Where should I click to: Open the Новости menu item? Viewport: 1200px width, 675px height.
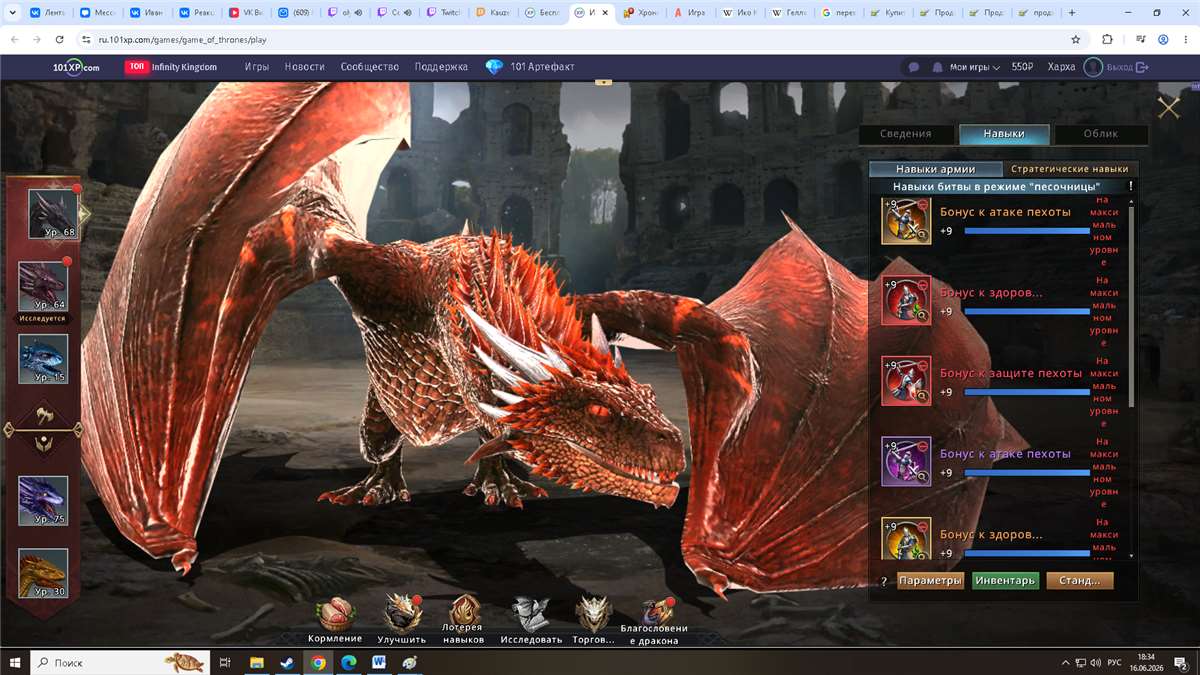pos(304,67)
